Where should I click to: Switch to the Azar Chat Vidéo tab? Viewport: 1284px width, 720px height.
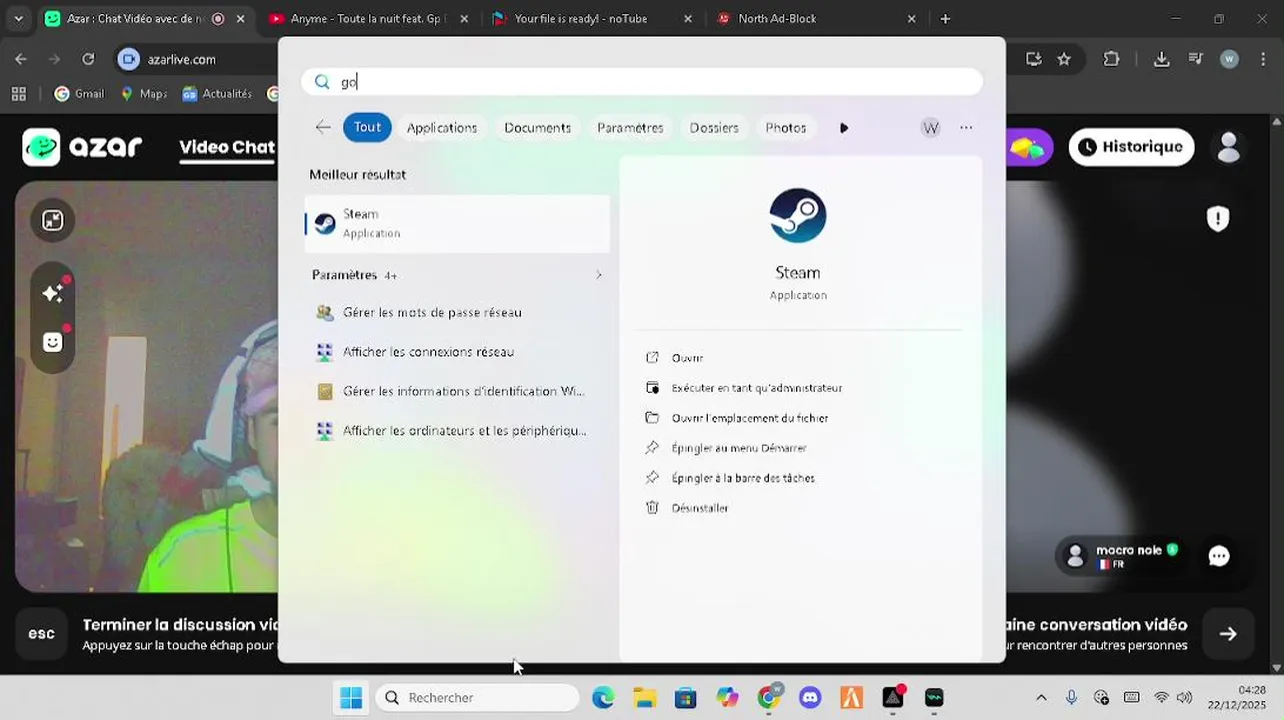tap(135, 19)
